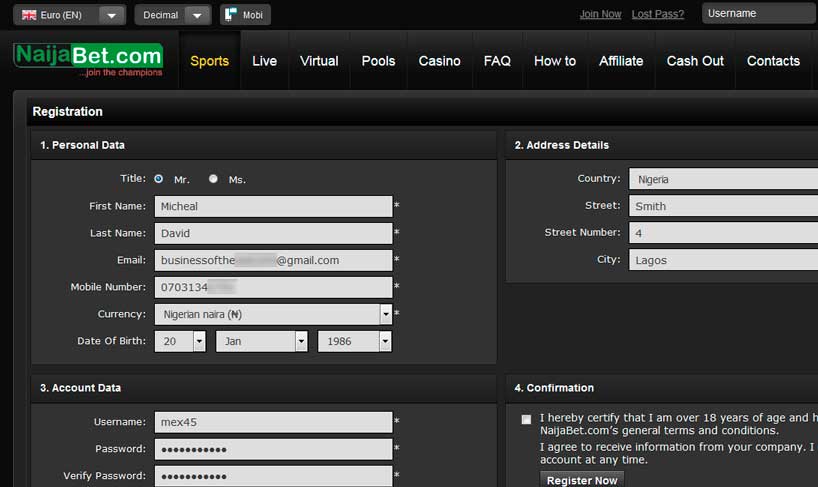Open the Currency dropdown showing Nigerian naira
This screenshot has width=818, height=487.
pos(273,314)
